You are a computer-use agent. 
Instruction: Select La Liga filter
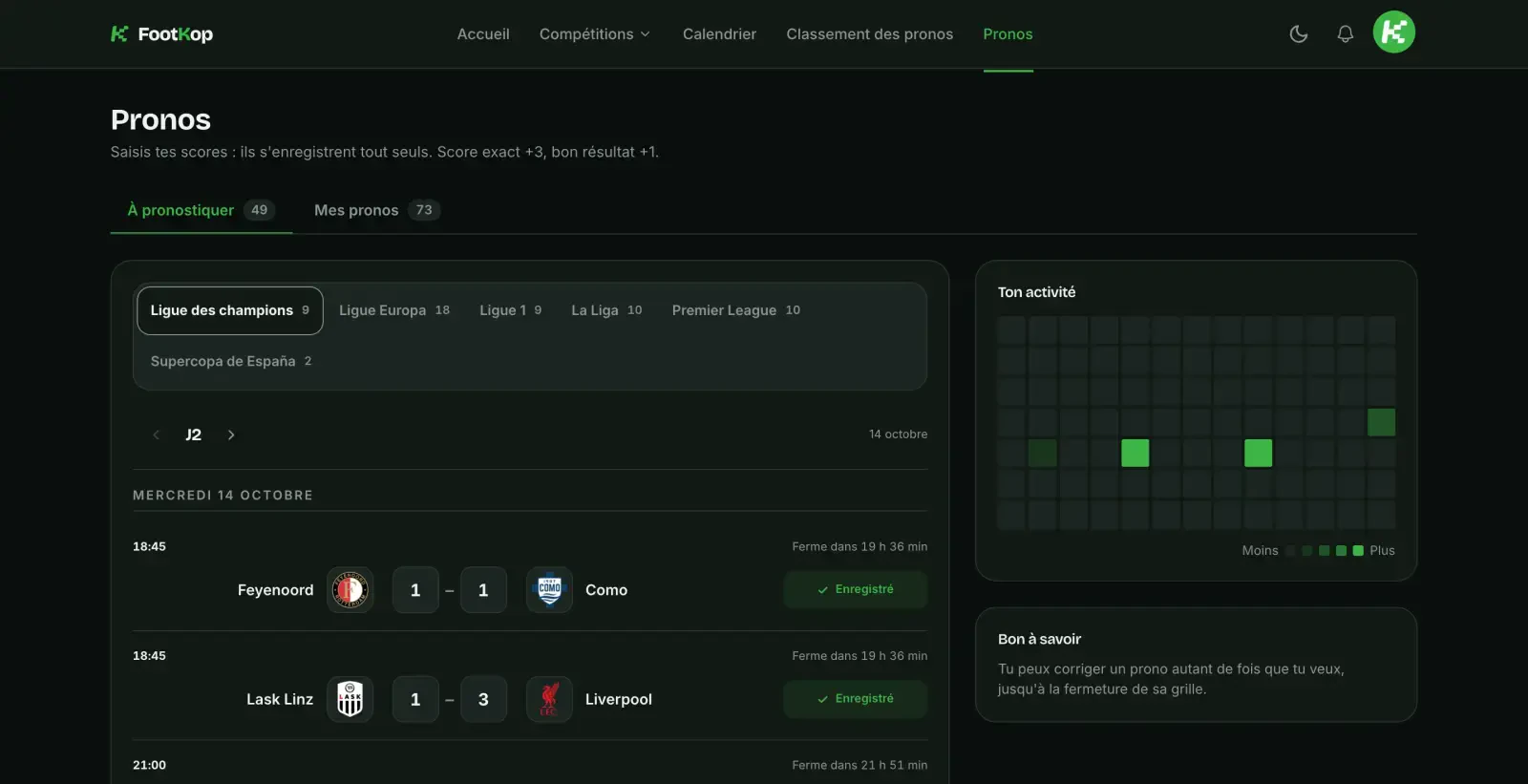(x=606, y=310)
